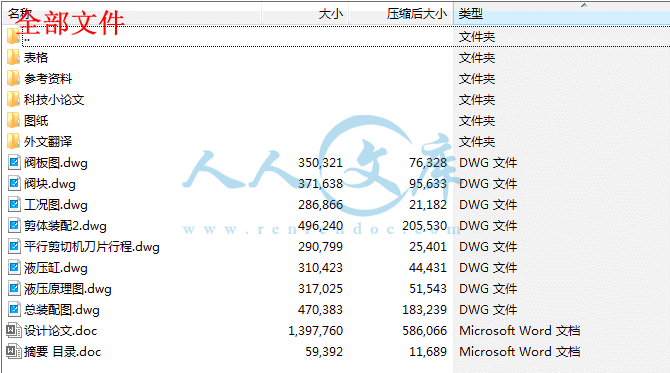670x373 pixels.
Task: Click the parent directory '..' folder icon
Action: pyautogui.click(x=13, y=37)
